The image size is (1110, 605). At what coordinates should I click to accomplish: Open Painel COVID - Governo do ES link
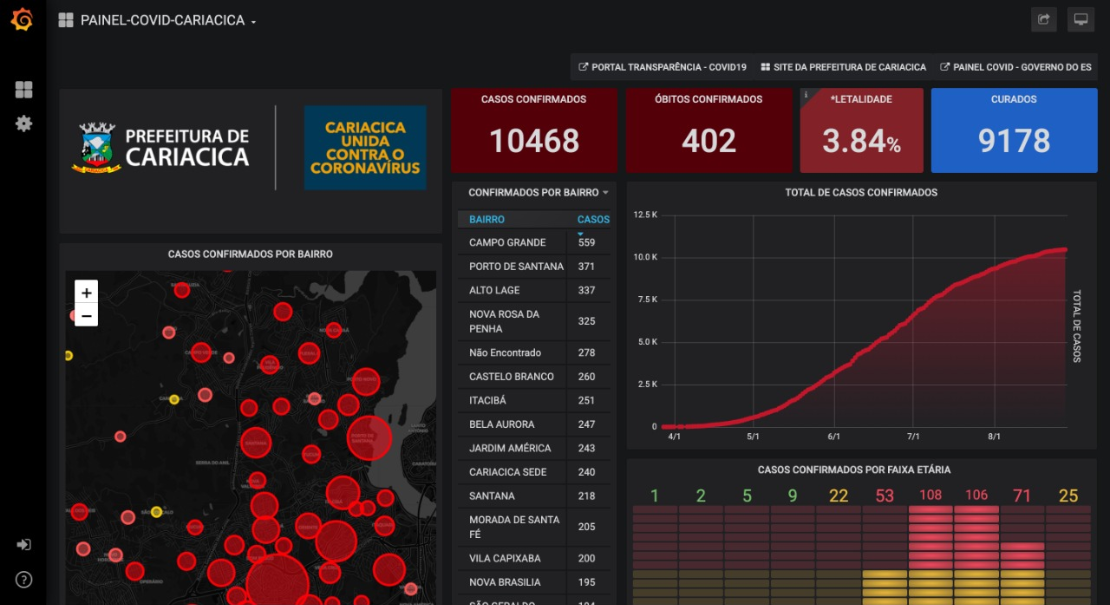[1015, 67]
